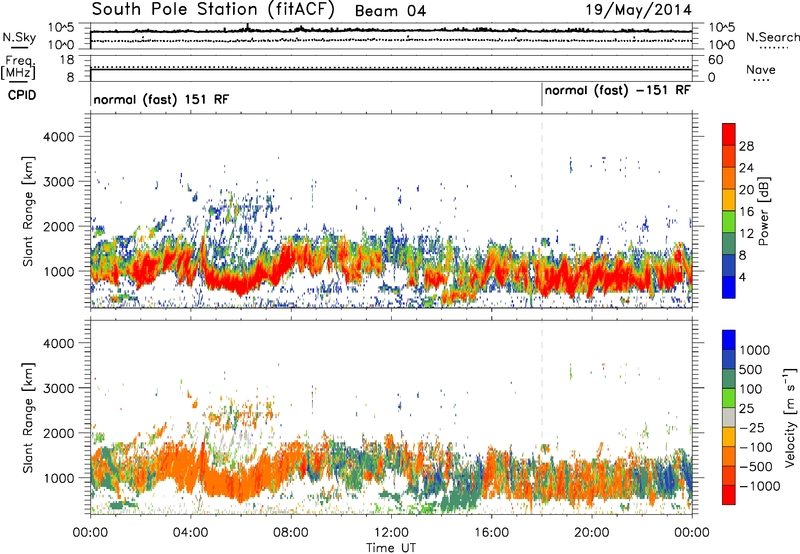800x554 pixels.
Task: Click the 'Power [dB]' colorbar title
Action: coord(763,211)
